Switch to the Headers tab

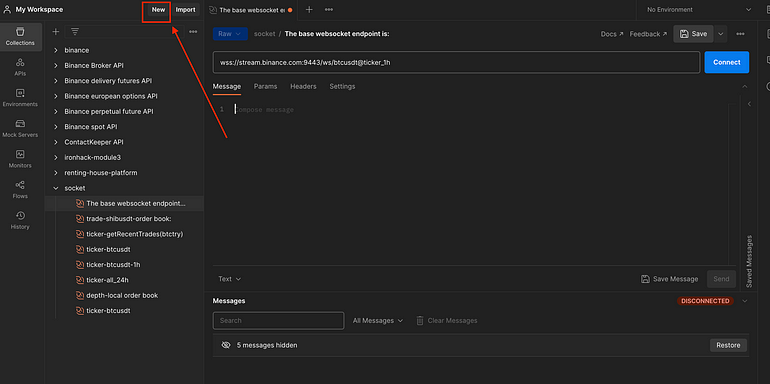pos(303,86)
